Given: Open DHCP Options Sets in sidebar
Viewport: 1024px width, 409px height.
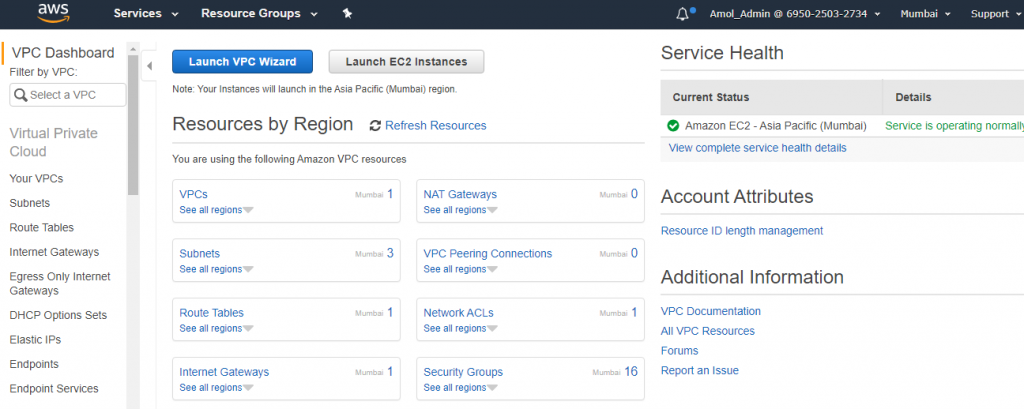Looking at the screenshot, I should (x=58, y=315).
